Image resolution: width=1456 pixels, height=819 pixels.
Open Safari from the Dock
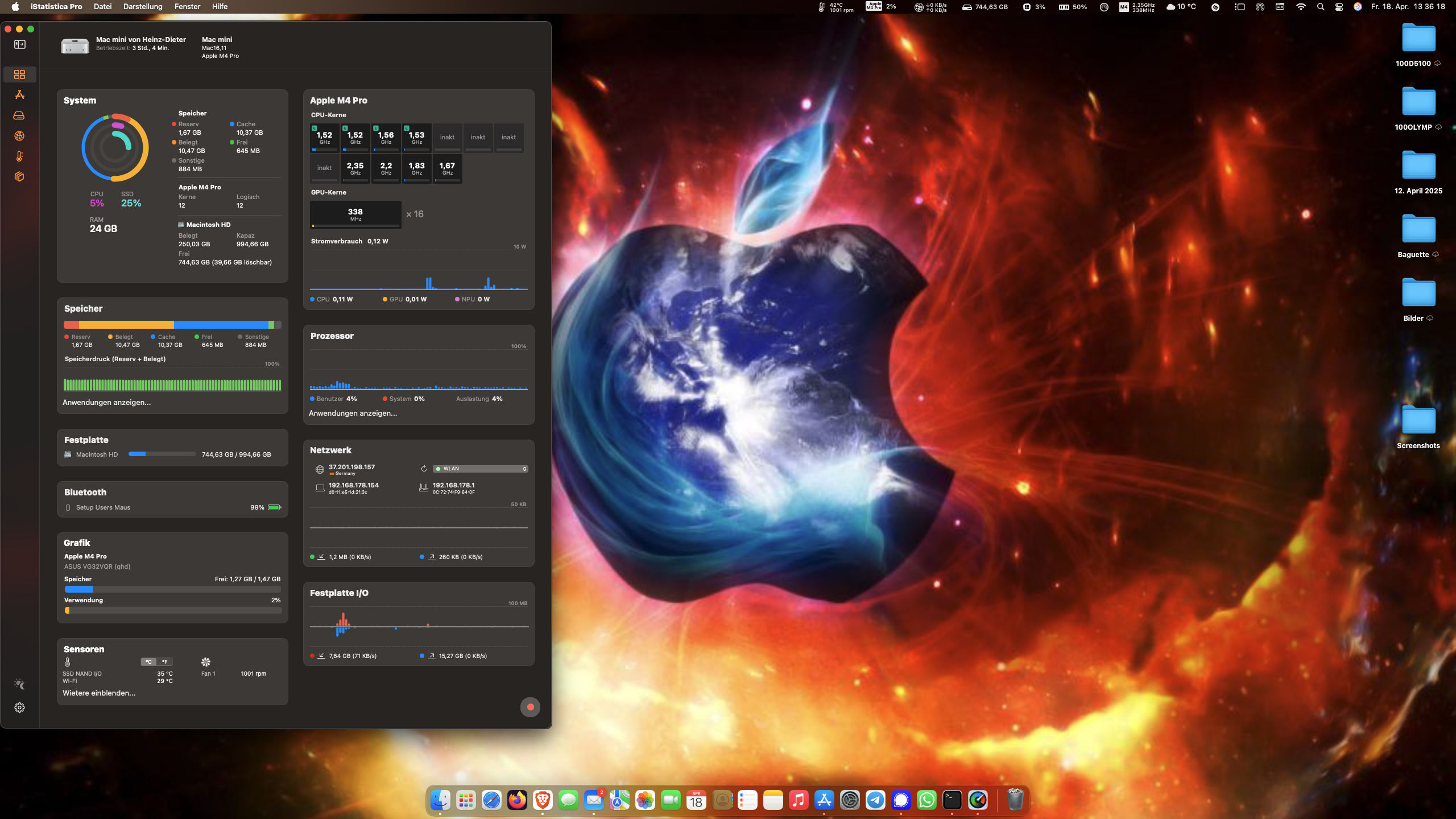point(491,800)
